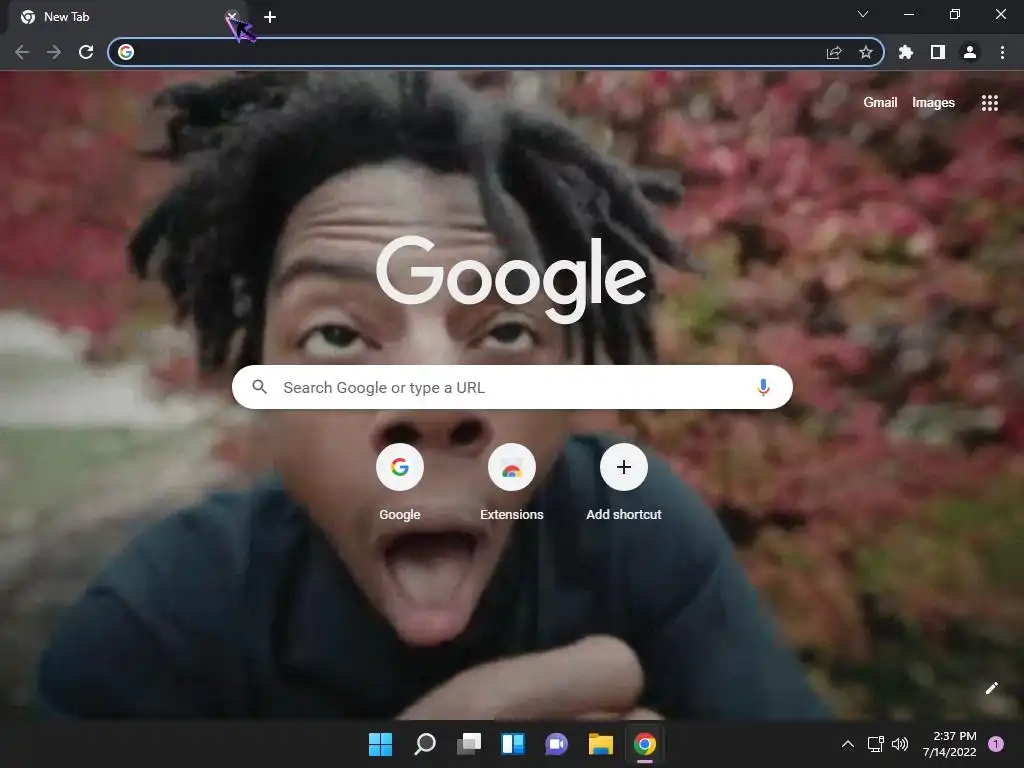Screen dimensions: 1024x768
Task: Open File Explorer from the taskbar
Action: [601, 744]
